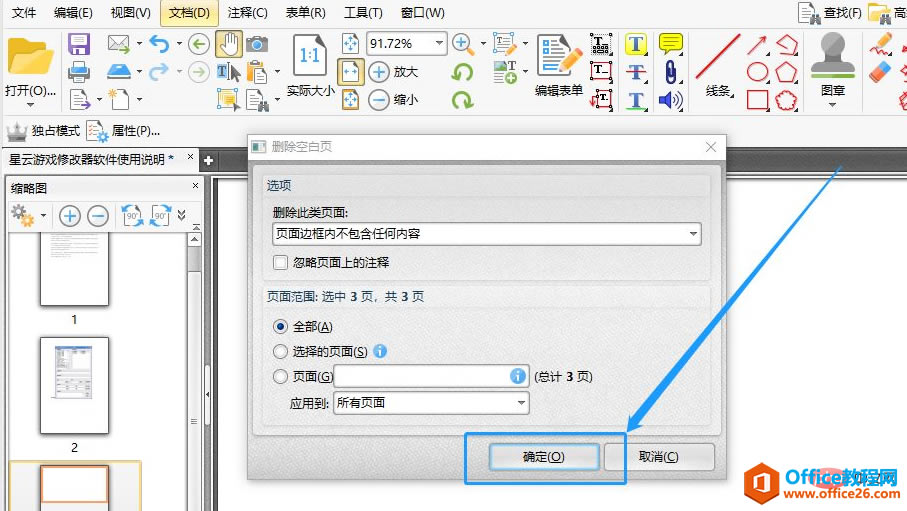Open the 视图(V) menu
This screenshot has width=907, height=511.
131,13
